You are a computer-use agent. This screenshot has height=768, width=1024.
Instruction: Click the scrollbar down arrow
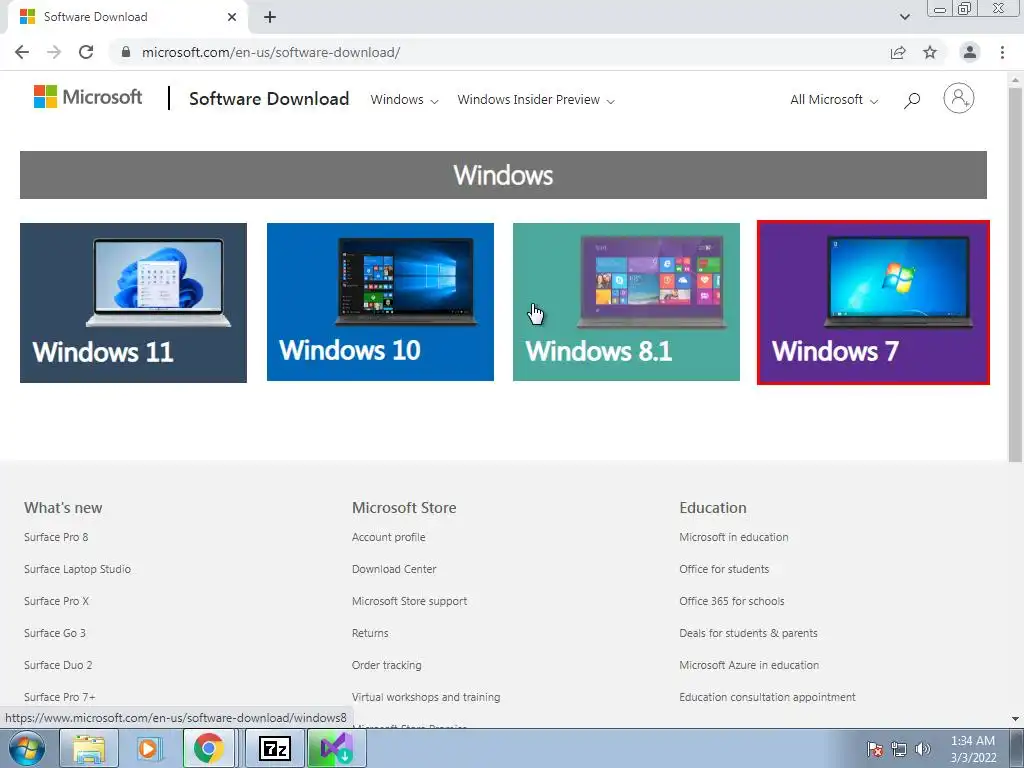(1016, 719)
